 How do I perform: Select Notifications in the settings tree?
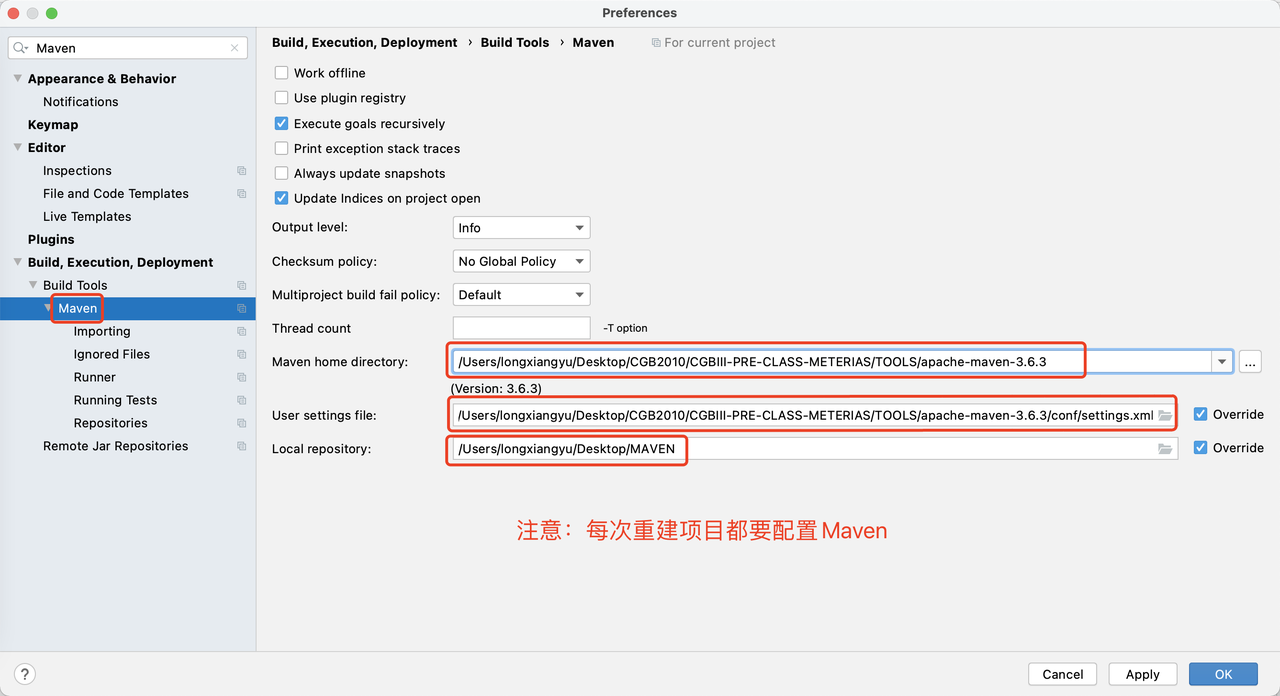80,102
